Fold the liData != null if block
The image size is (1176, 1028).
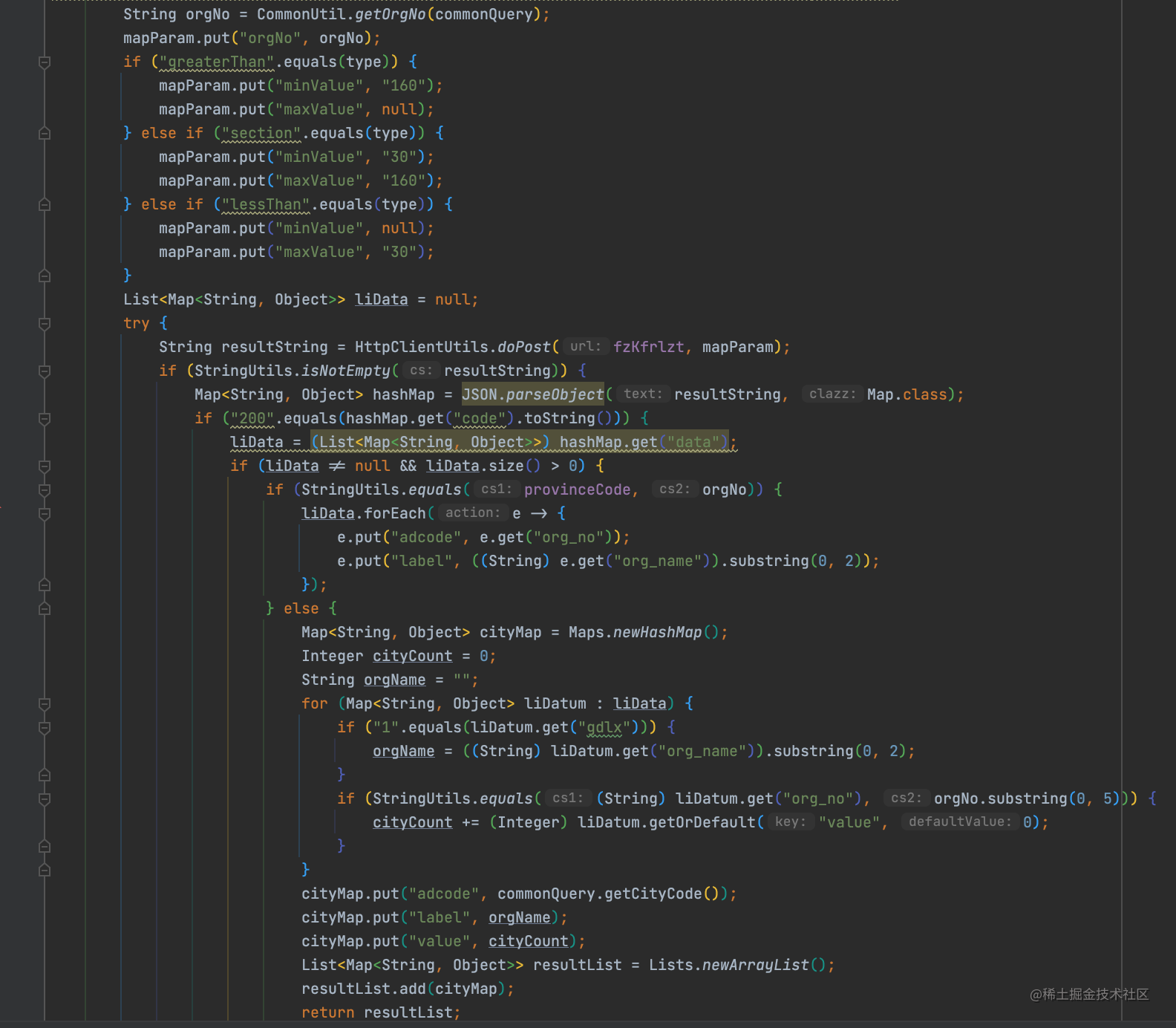point(45,466)
